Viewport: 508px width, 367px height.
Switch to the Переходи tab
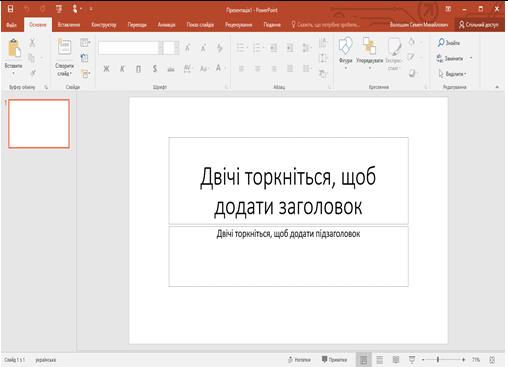(x=137, y=25)
